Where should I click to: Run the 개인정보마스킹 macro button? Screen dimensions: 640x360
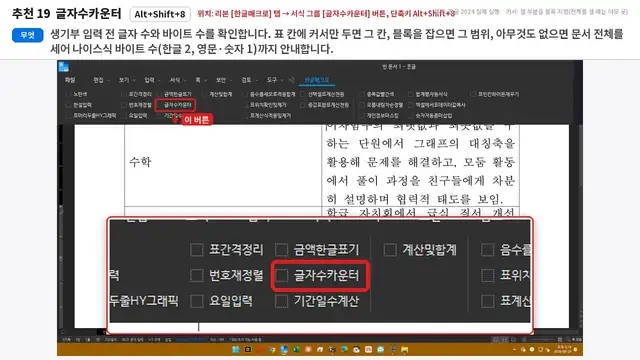pyautogui.click(x=379, y=116)
